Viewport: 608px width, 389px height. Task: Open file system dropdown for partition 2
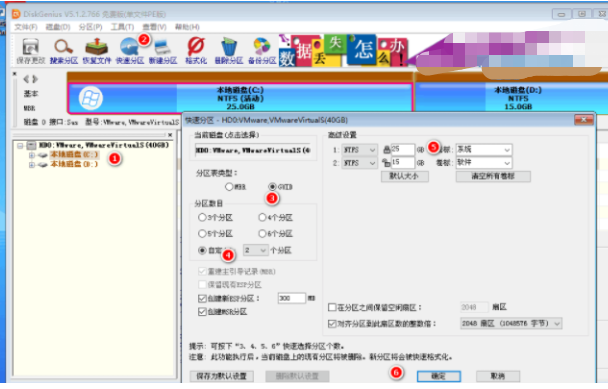[x=359, y=163]
